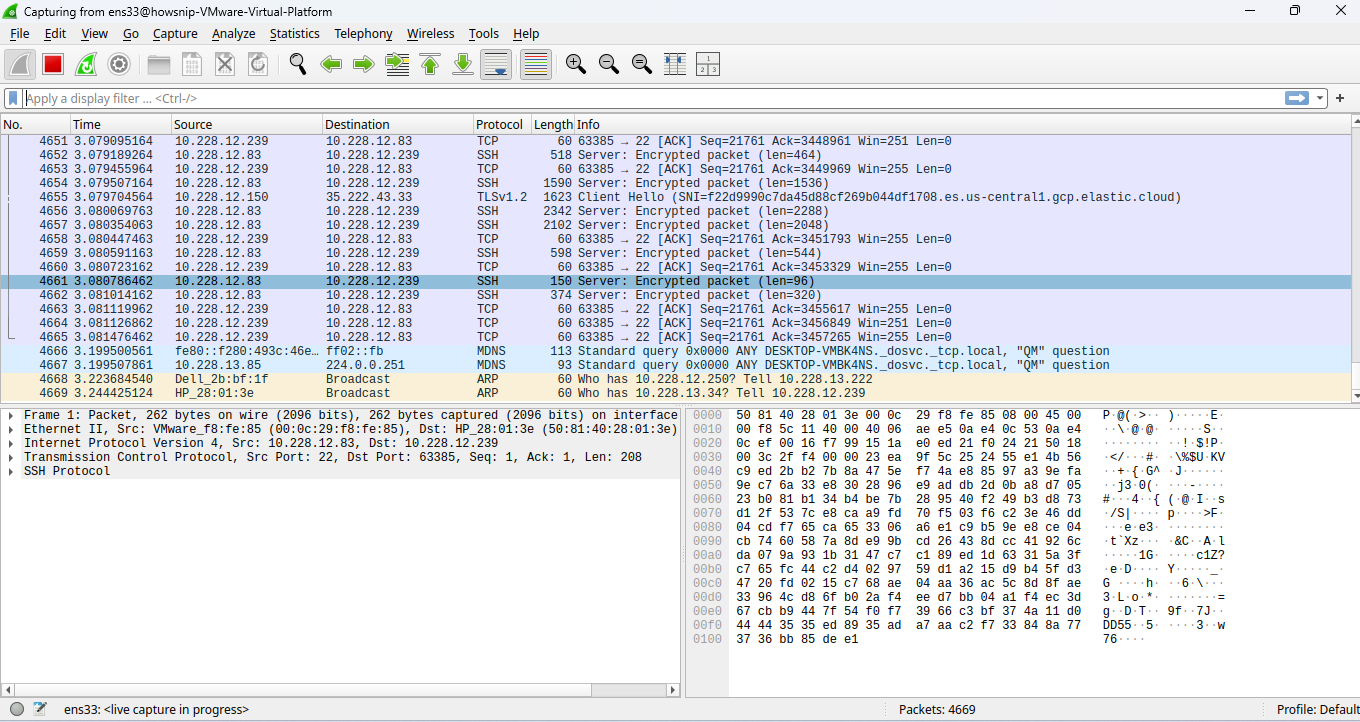Open the Statistics menu

coord(294,33)
